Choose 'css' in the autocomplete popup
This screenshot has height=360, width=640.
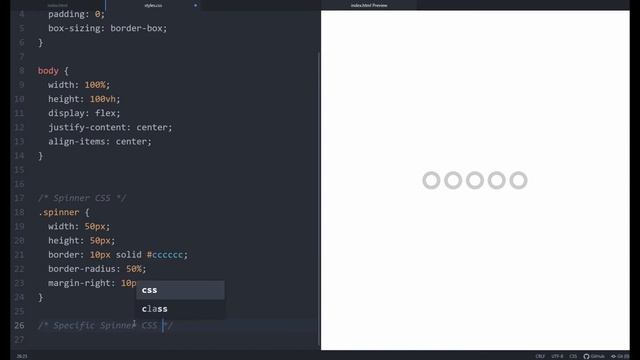[180, 290]
